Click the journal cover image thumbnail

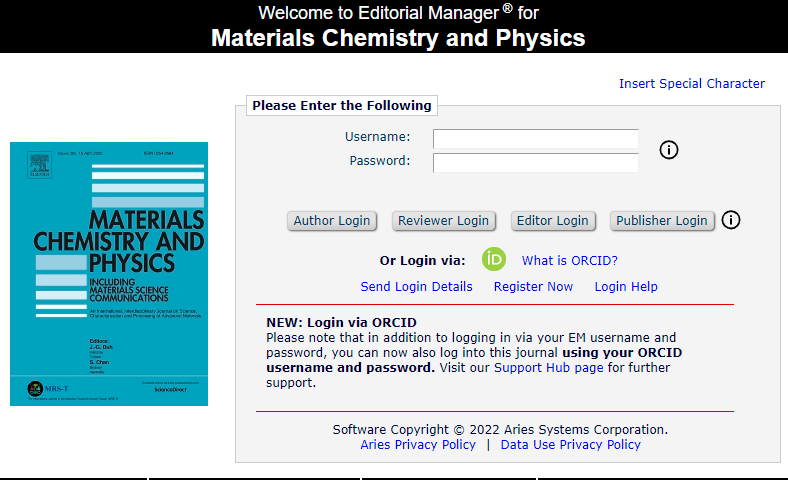coord(109,273)
